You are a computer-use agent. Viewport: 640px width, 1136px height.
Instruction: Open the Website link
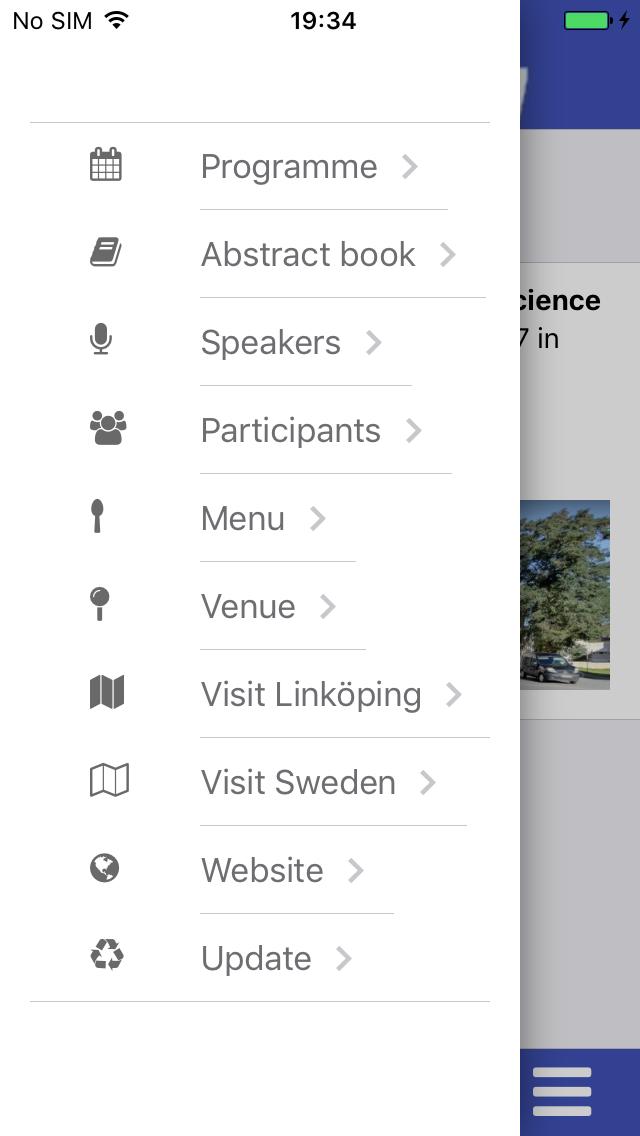[x=262, y=871]
